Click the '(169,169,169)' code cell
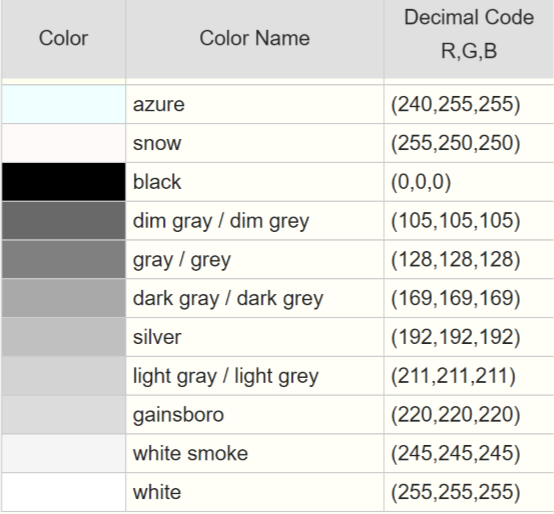This screenshot has height=514, width=554. (469, 299)
